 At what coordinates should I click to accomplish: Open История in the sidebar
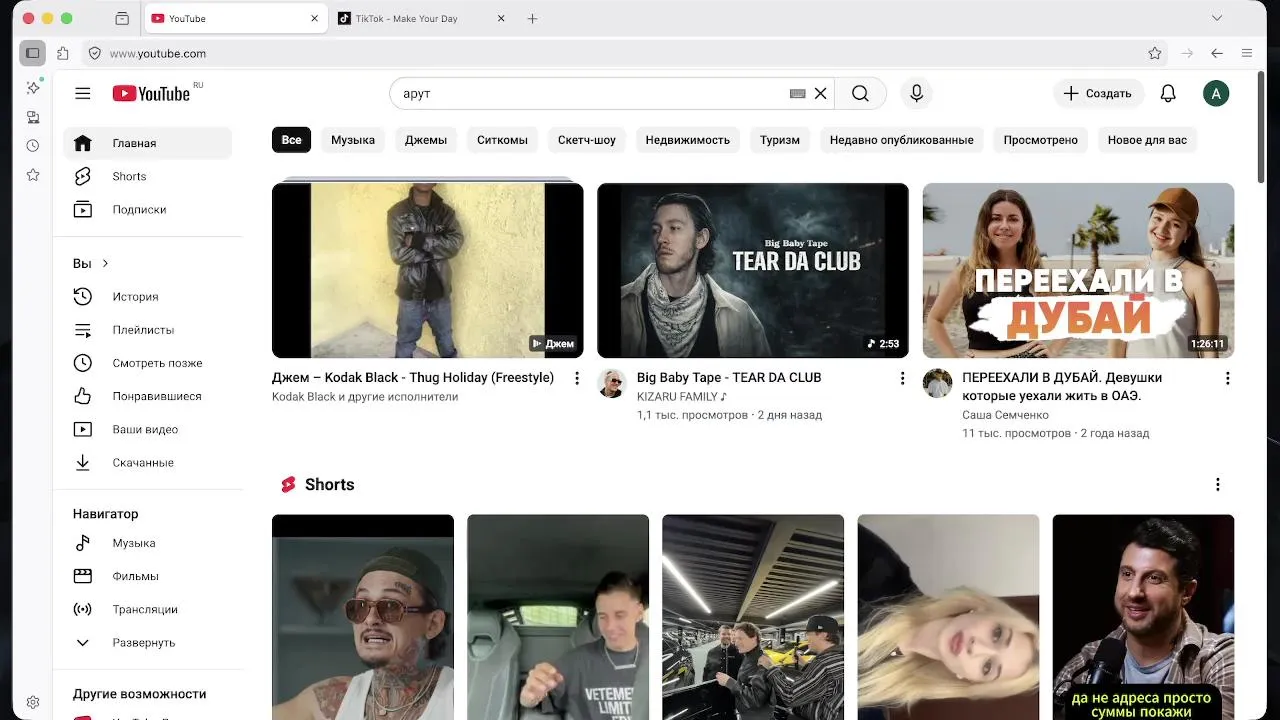coord(148,296)
